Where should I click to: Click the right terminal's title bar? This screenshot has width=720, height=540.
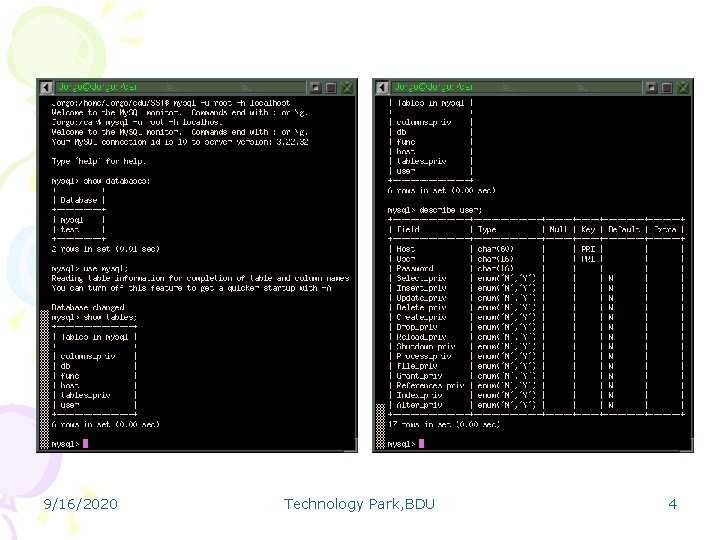point(517,87)
